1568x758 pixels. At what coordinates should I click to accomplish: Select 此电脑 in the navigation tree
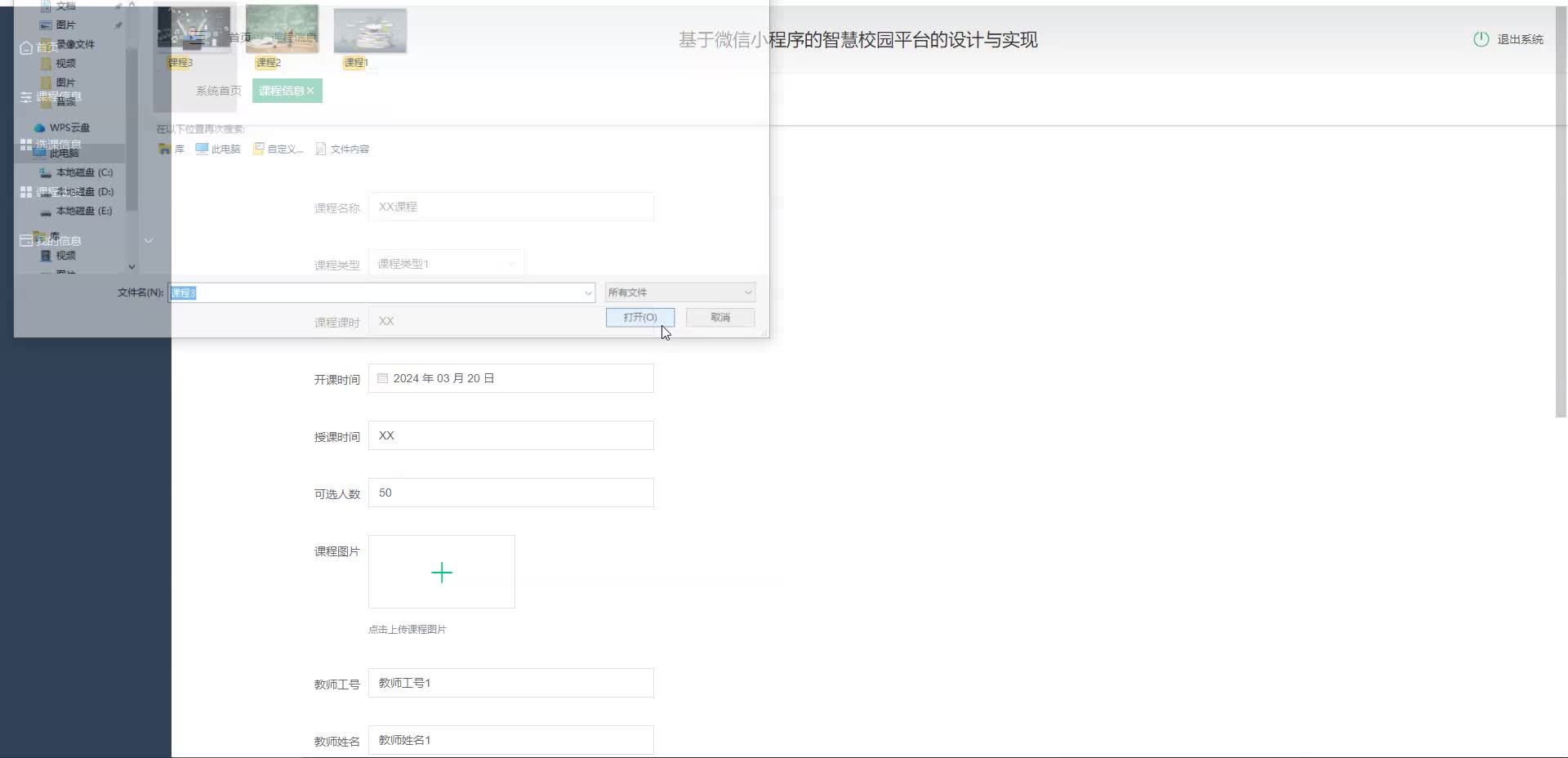(x=64, y=153)
